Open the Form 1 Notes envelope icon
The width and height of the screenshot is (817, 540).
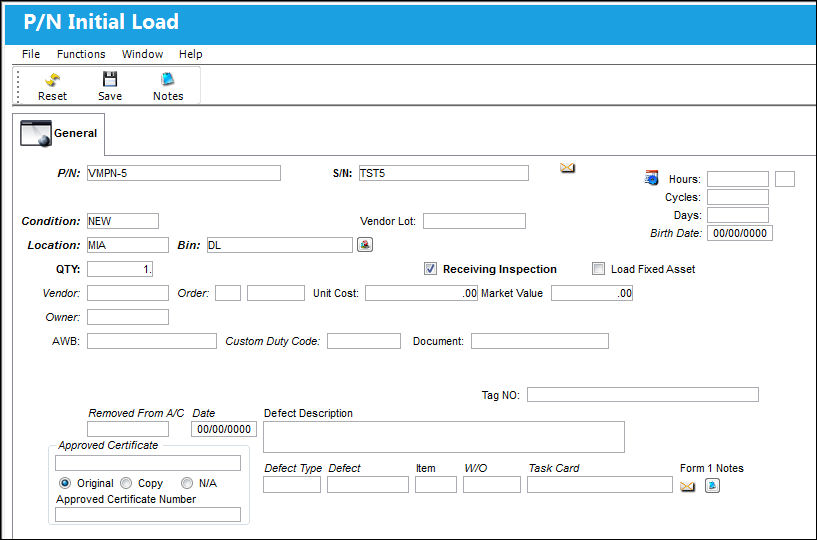click(688, 486)
